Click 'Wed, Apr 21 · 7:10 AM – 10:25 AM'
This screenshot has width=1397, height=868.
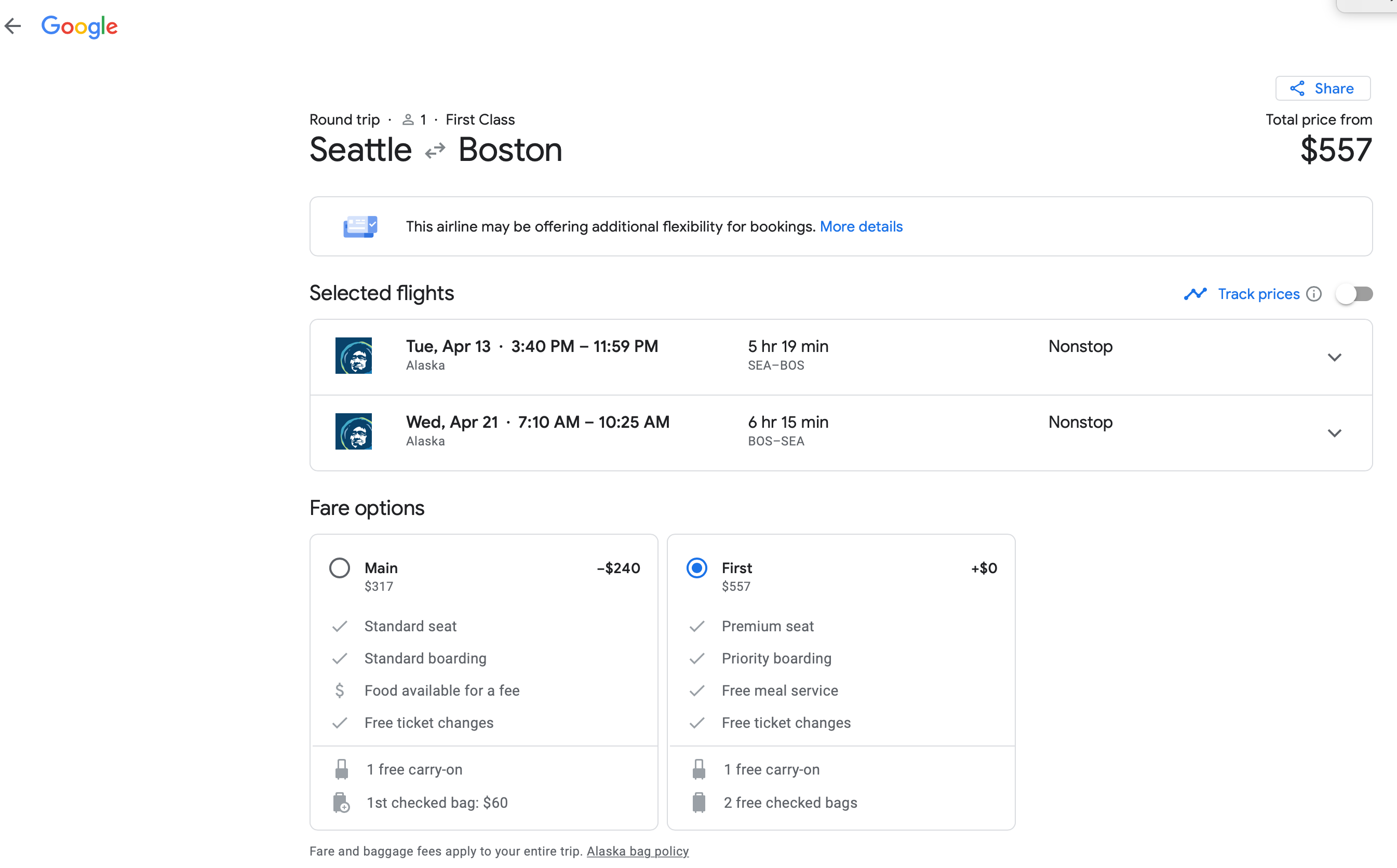coord(538,422)
